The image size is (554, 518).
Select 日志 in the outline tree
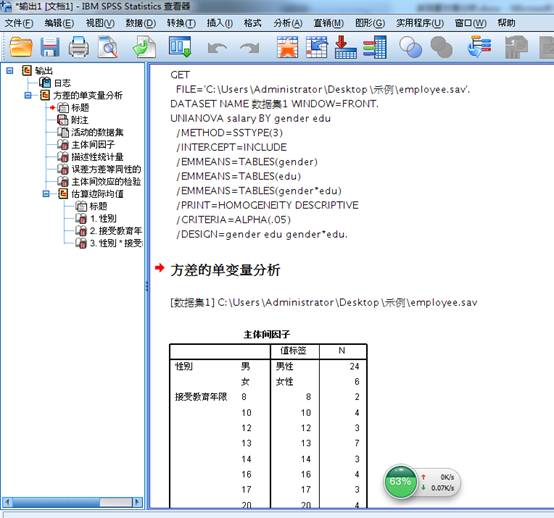tap(63, 83)
